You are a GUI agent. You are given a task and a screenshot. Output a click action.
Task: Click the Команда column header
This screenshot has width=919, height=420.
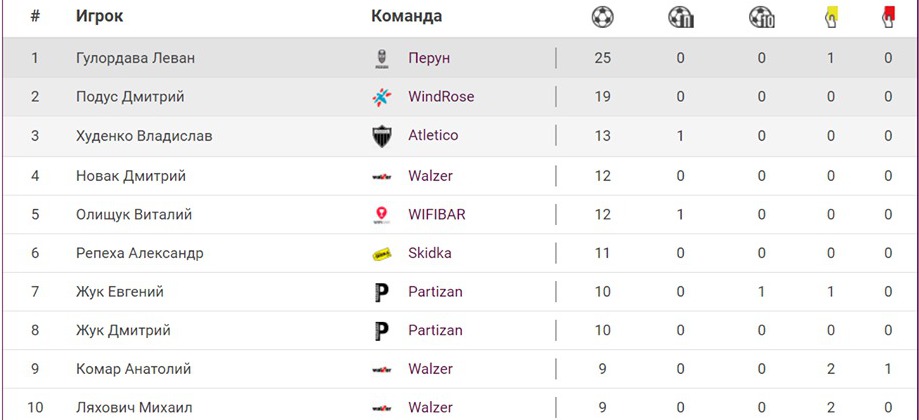406,16
